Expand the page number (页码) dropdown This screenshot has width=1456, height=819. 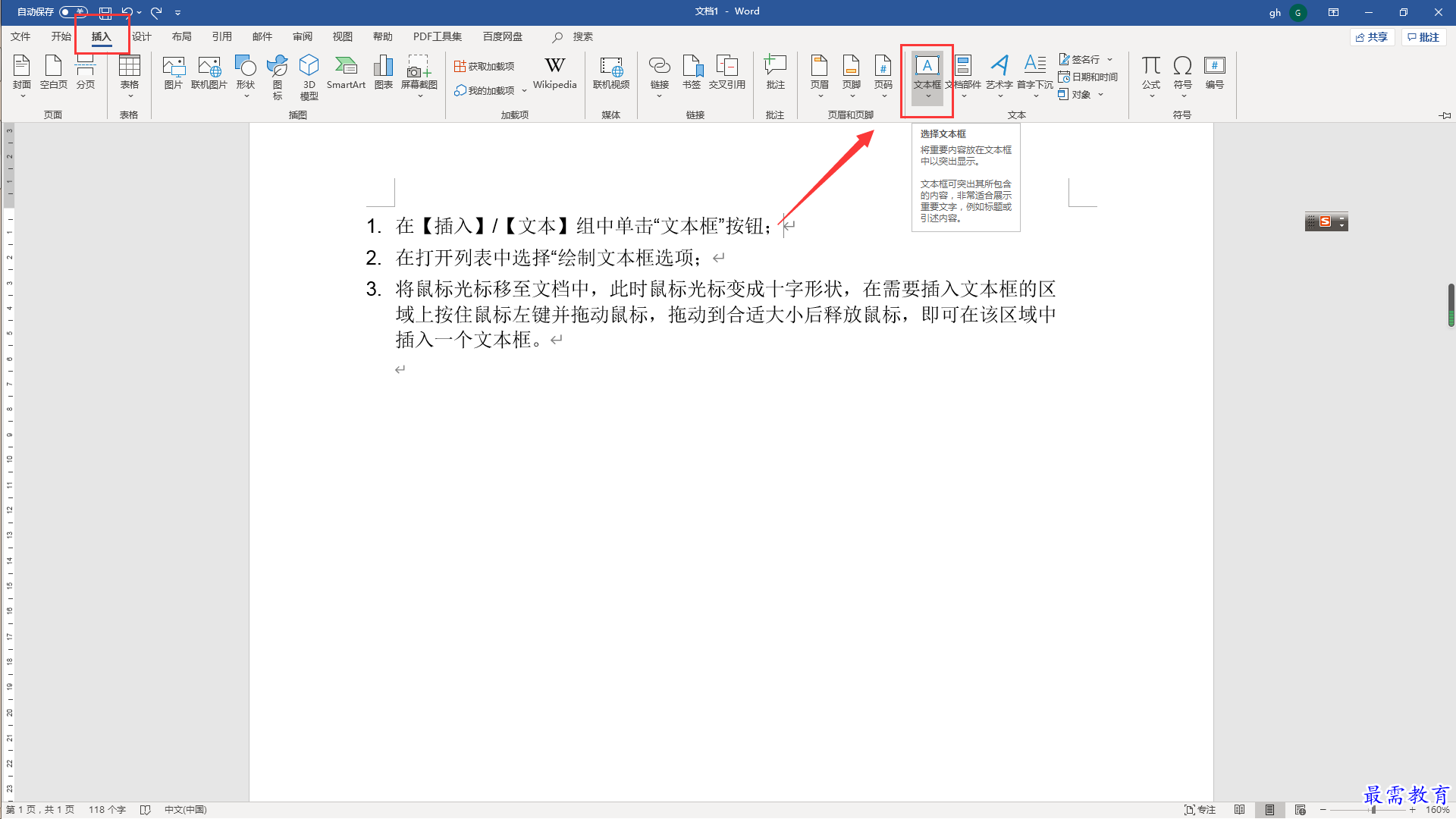(883, 96)
